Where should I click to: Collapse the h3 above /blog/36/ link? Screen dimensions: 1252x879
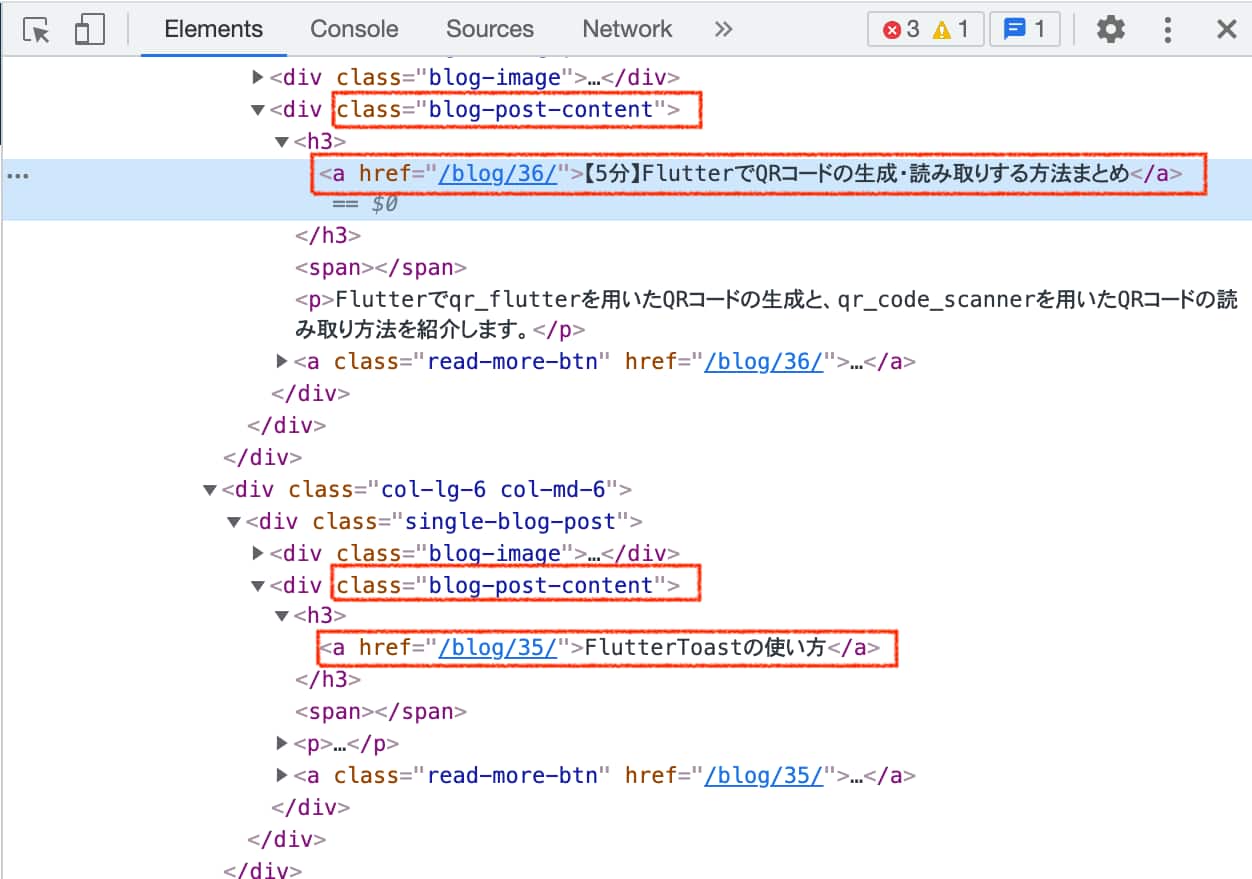click(x=283, y=142)
